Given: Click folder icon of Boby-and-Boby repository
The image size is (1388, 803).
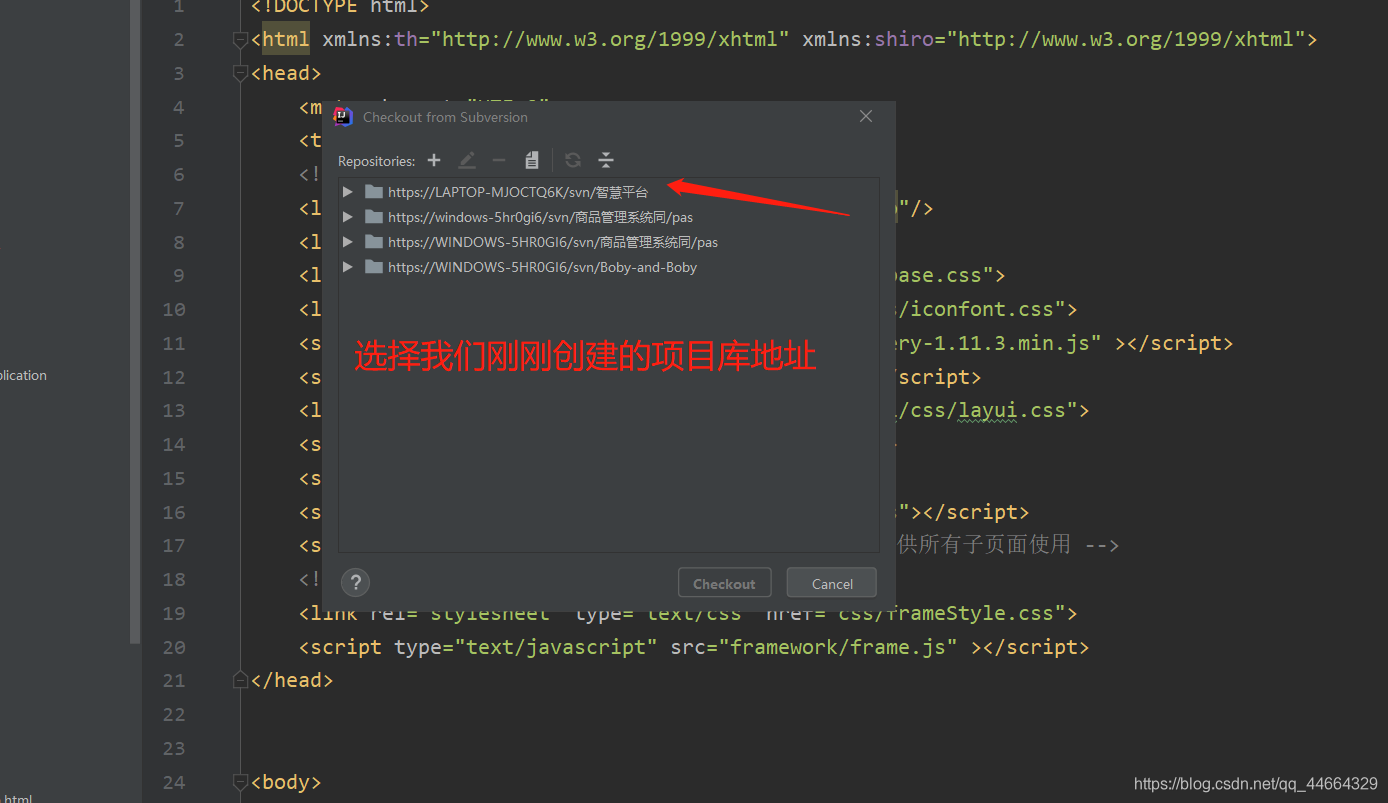Looking at the screenshot, I should (374, 267).
